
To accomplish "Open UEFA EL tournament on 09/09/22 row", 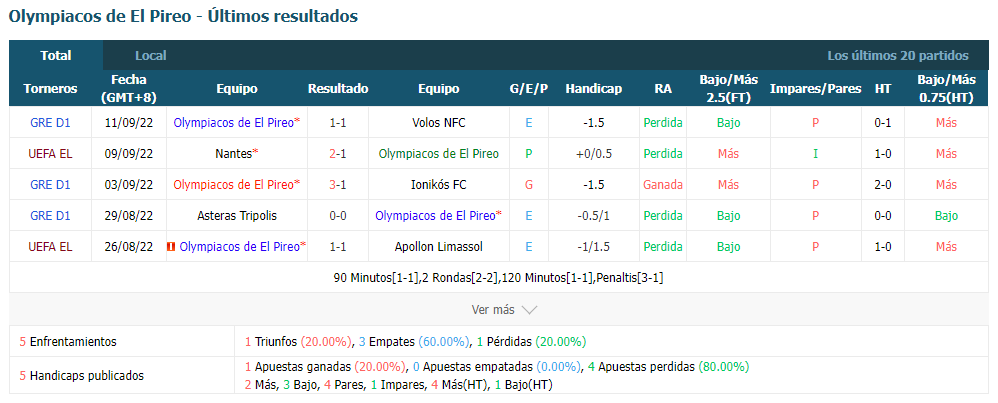I will coord(50,153).
